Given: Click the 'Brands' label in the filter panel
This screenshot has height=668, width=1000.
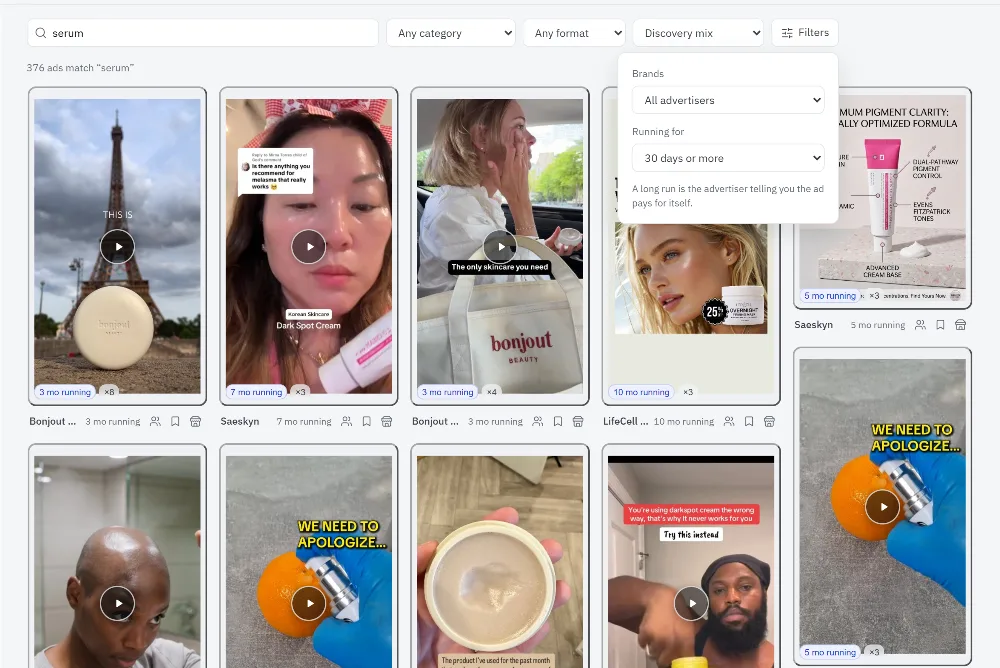Looking at the screenshot, I should click(648, 73).
